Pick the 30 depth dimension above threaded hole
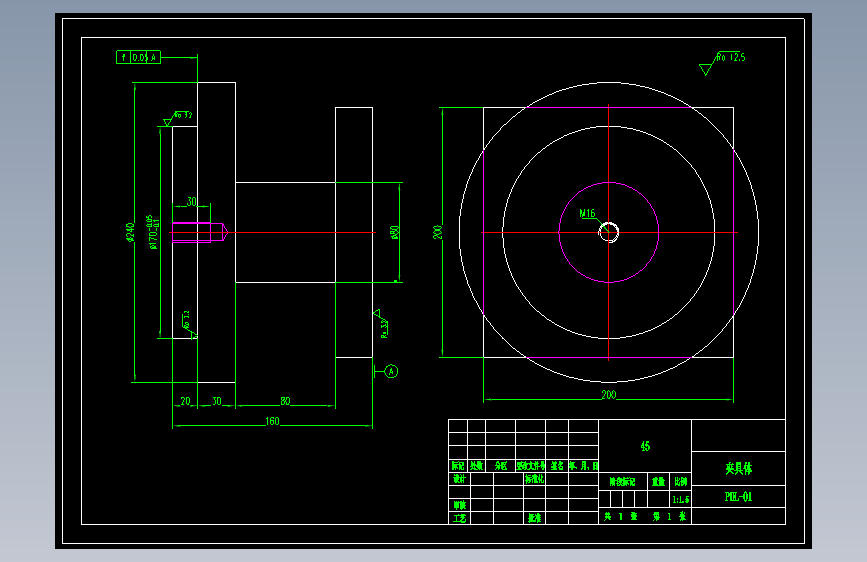 point(191,201)
